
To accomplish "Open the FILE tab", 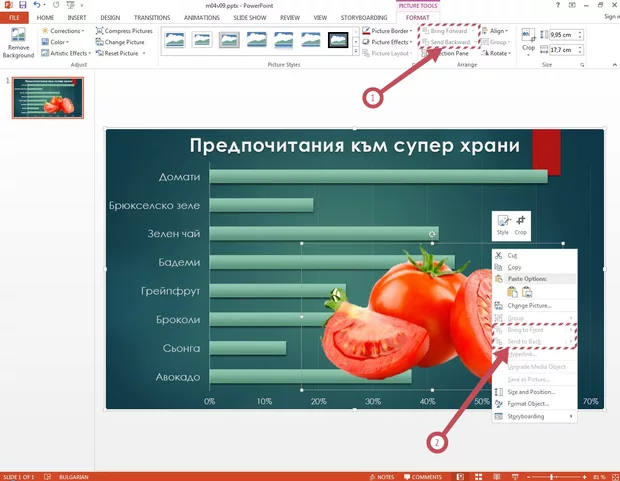I will click(14, 18).
